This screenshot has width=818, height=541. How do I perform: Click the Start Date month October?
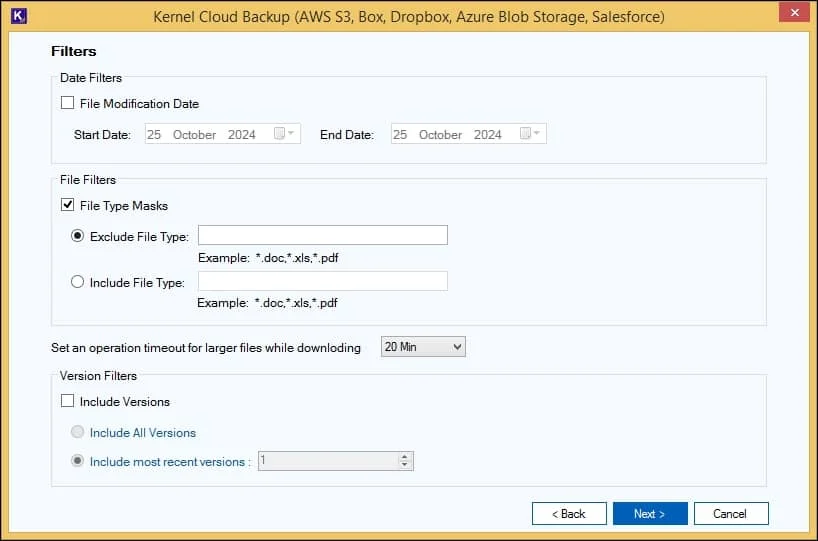point(194,135)
